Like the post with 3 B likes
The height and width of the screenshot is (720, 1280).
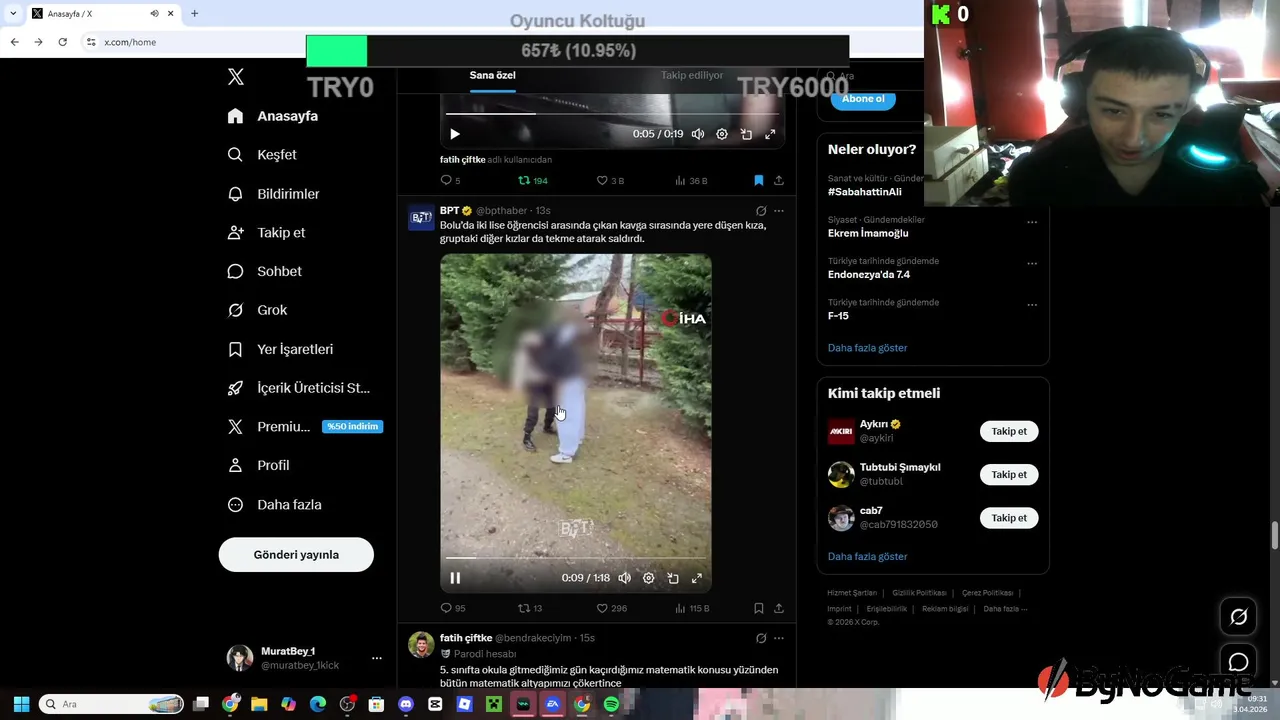coord(610,181)
